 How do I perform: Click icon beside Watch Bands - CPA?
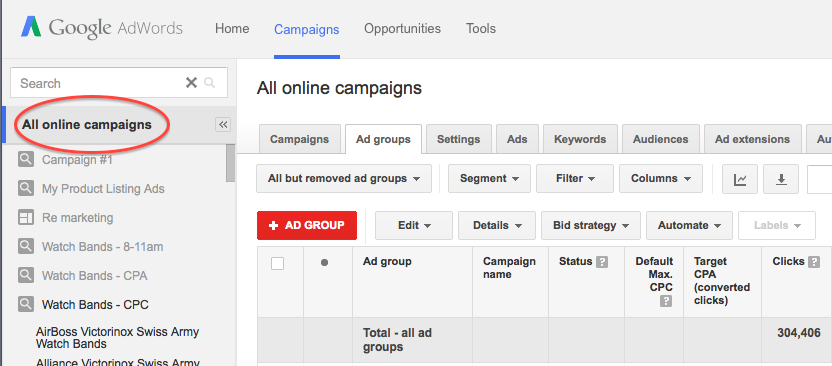[25, 275]
